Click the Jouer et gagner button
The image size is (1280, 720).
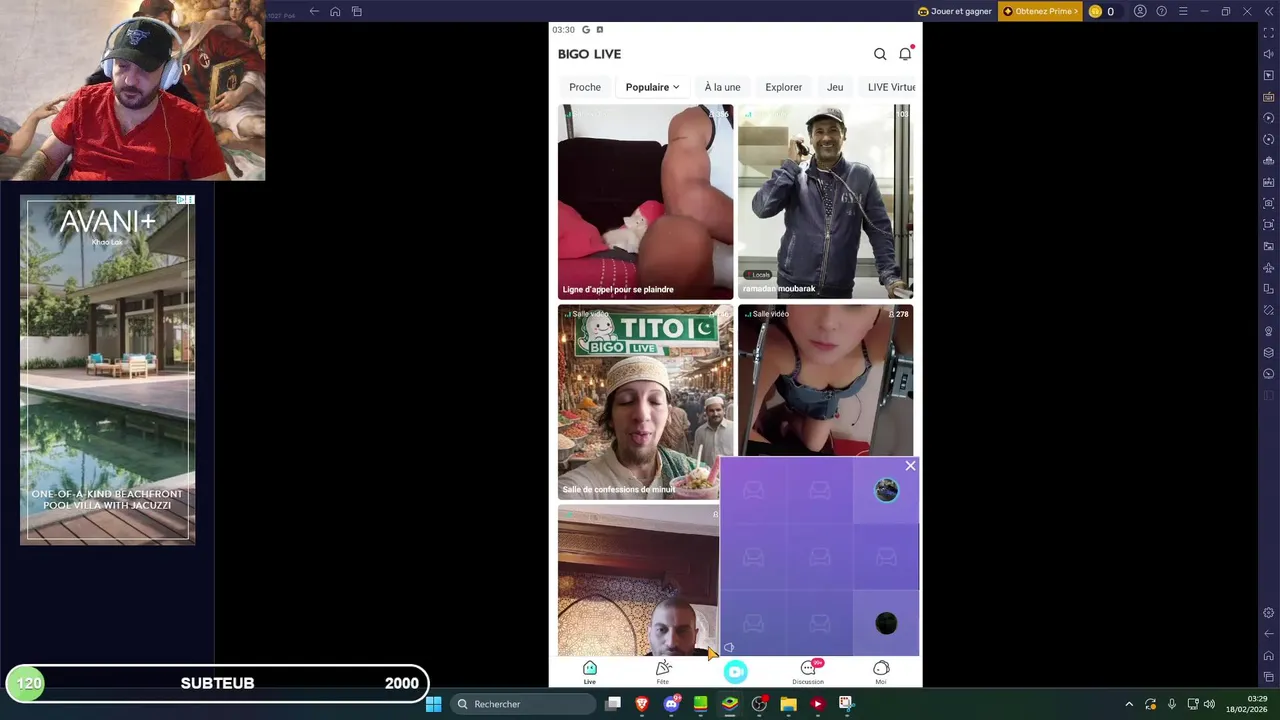click(955, 11)
